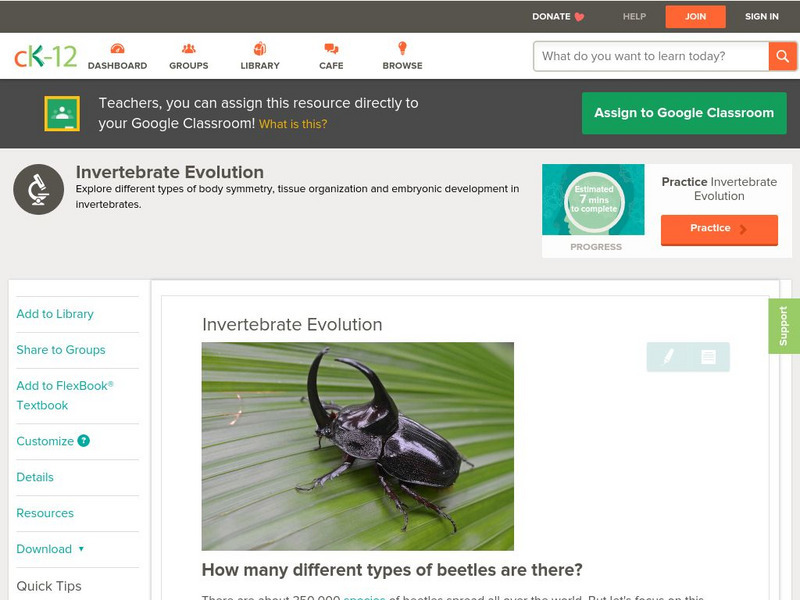Open the Help menu item

pos(634,17)
